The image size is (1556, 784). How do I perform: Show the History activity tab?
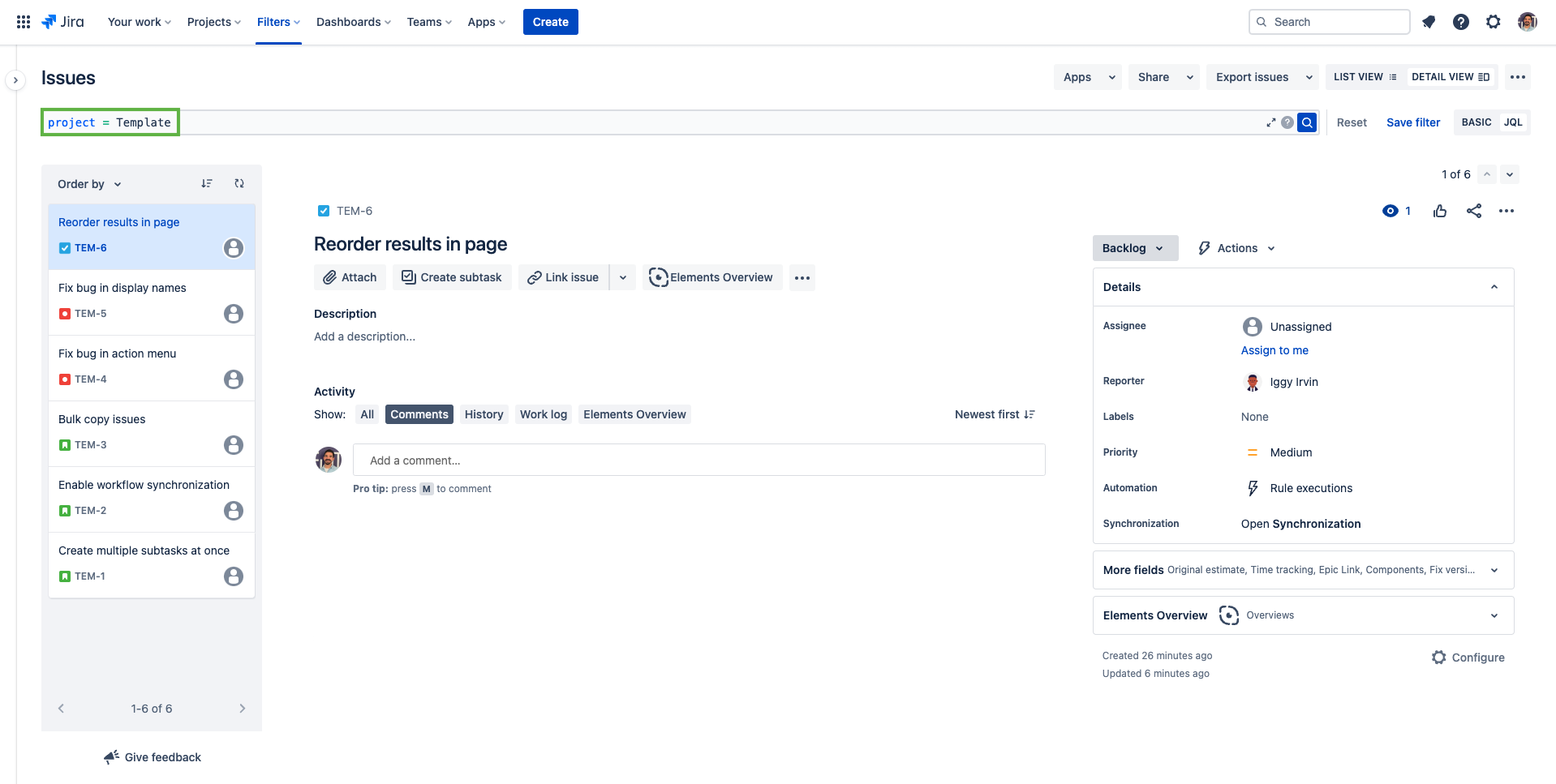[x=484, y=414]
